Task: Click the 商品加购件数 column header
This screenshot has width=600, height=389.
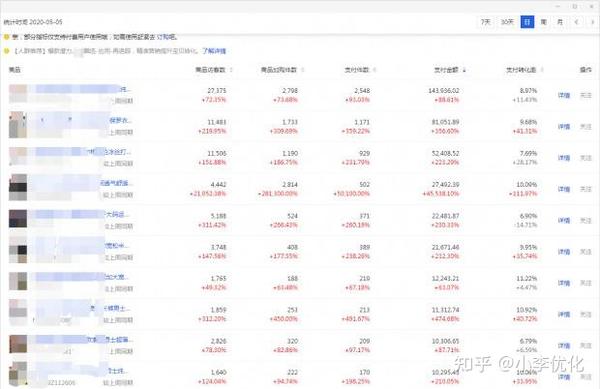Action: tap(279, 70)
